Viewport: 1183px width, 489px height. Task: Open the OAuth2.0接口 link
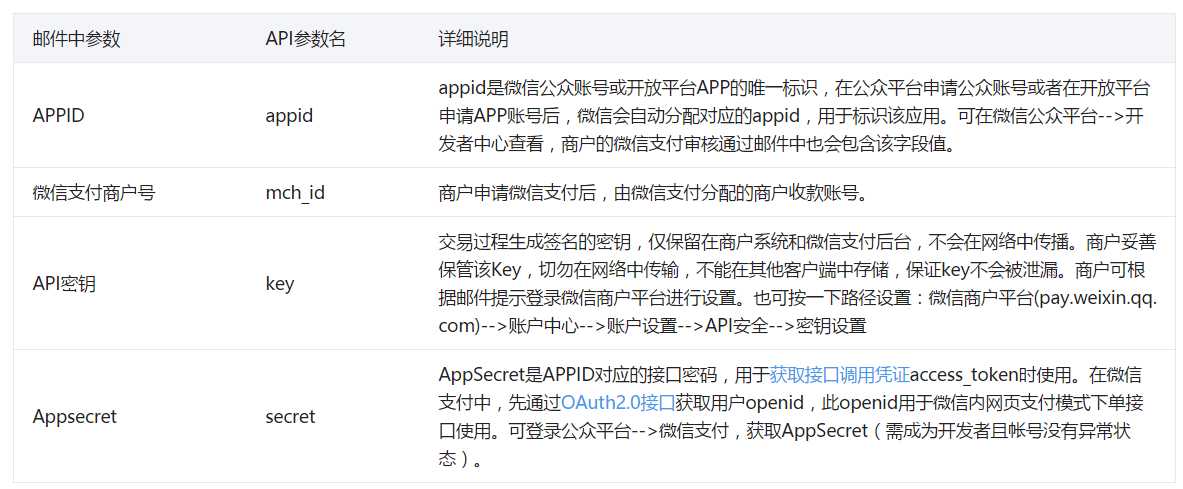[617, 403]
